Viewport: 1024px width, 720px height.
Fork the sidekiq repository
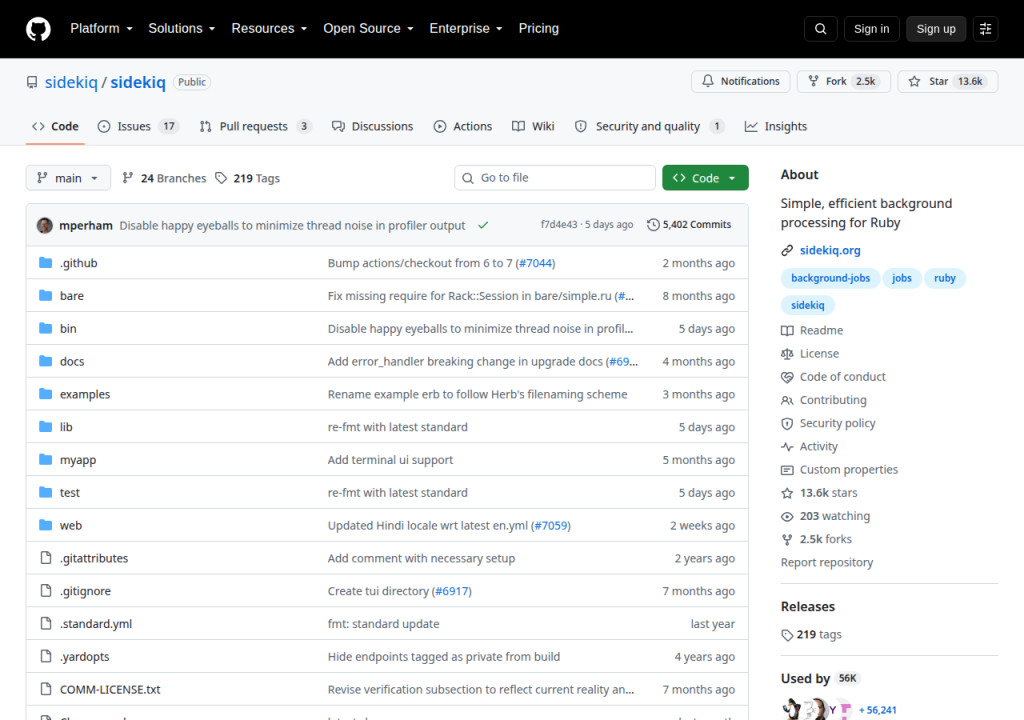[x=844, y=81]
